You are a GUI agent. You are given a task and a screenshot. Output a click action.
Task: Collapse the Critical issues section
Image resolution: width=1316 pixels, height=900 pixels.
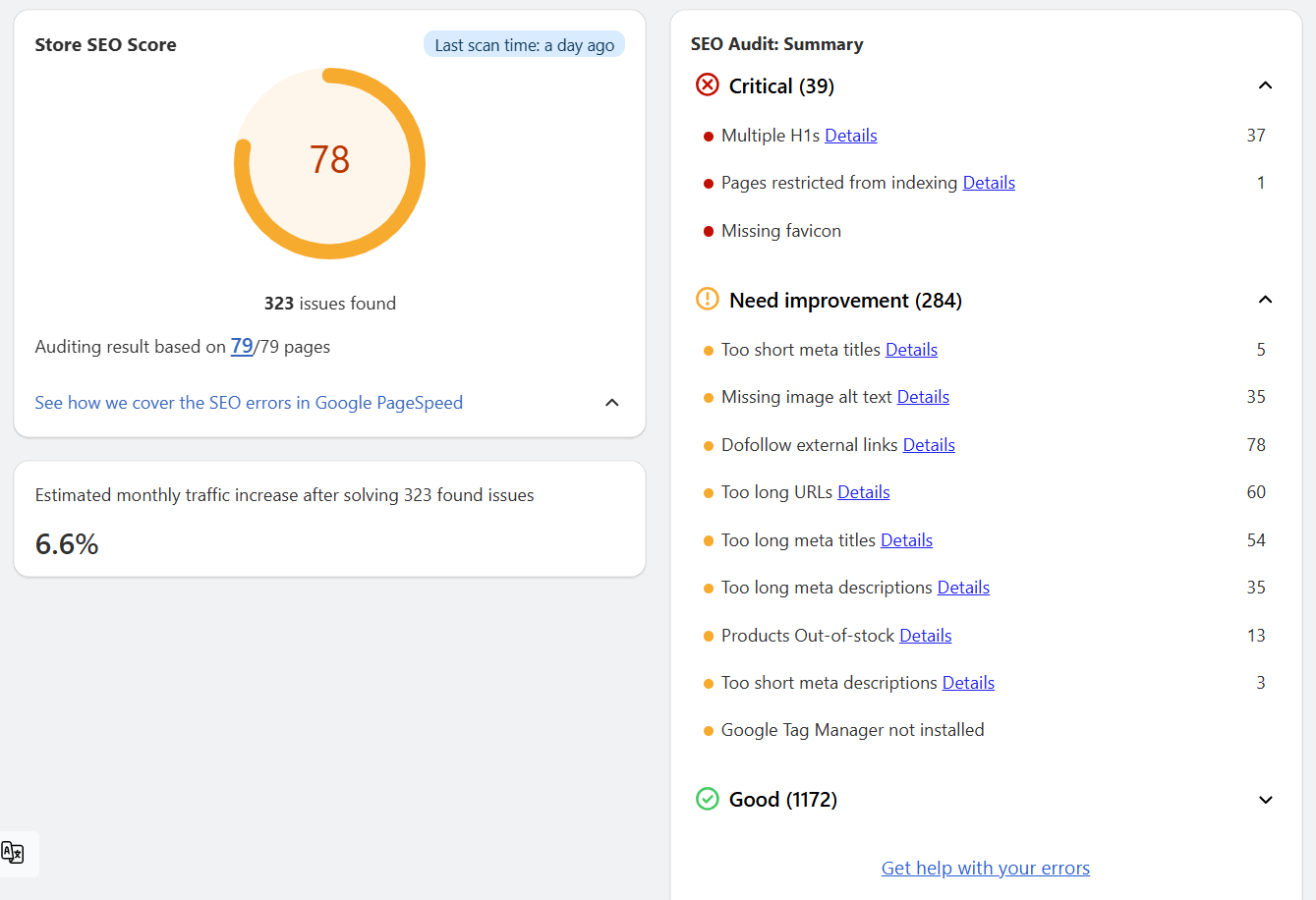1265,85
